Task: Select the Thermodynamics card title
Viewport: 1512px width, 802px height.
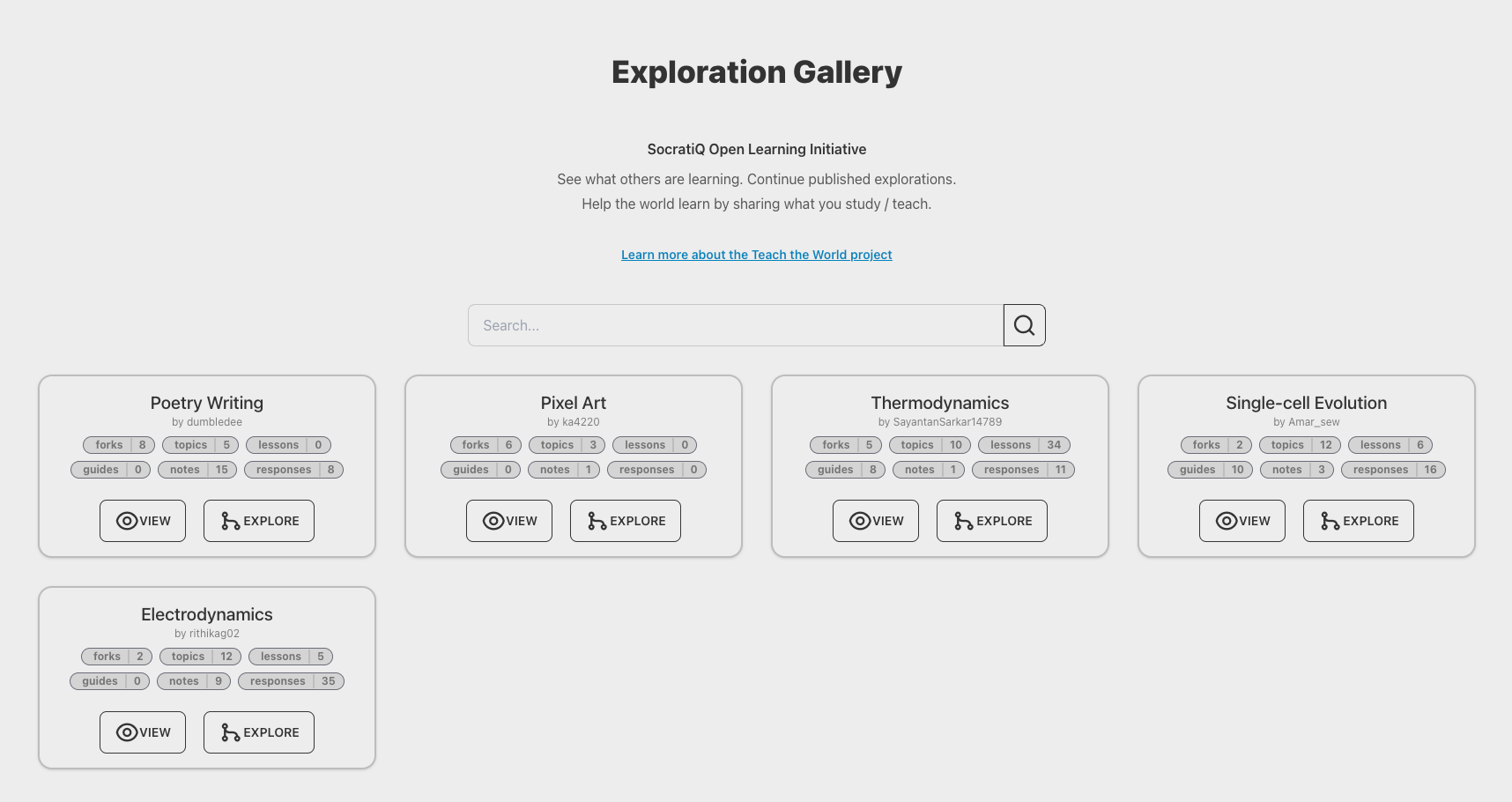Action: point(939,403)
